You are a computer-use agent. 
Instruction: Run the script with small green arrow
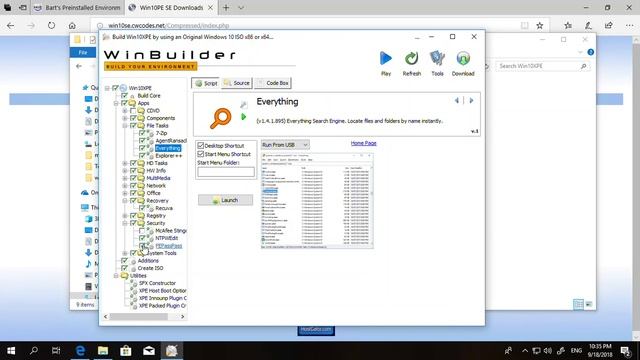tap(244, 117)
